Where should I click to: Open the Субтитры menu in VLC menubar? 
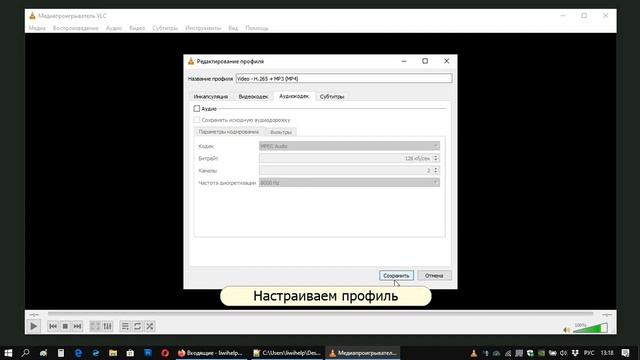[x=165, y=28]
